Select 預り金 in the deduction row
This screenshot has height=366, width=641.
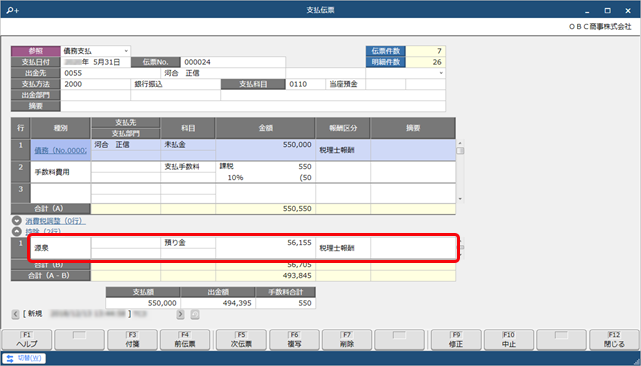pos(188,243)
